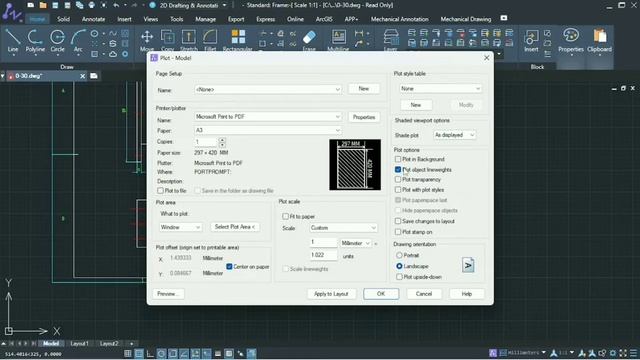This screenshot has height=360, width=640.
Task: Click the print icon in quick access bar
Action: (x=92, y=5)
